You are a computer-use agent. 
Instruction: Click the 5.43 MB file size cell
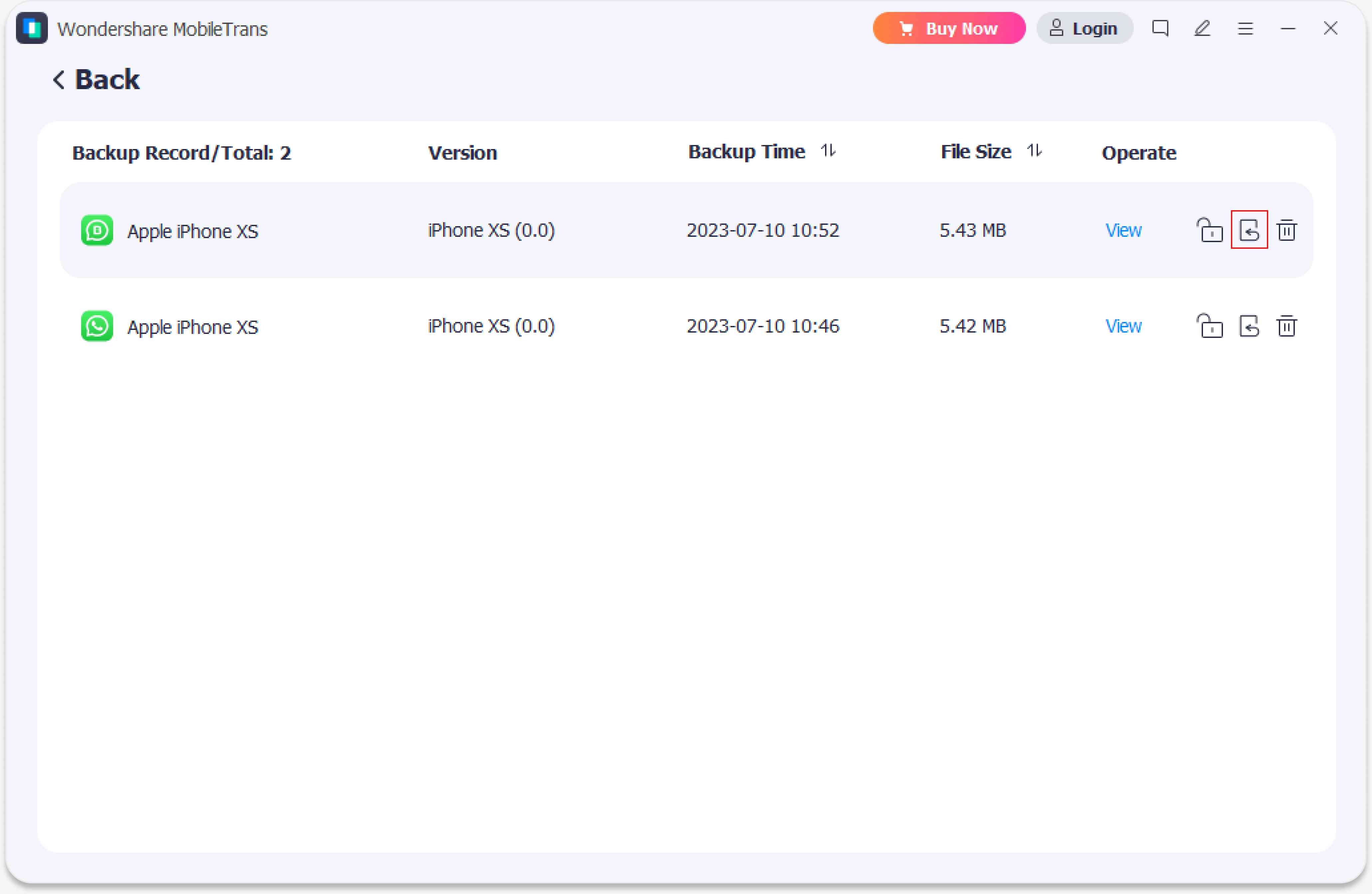click(x=972, y=230)
